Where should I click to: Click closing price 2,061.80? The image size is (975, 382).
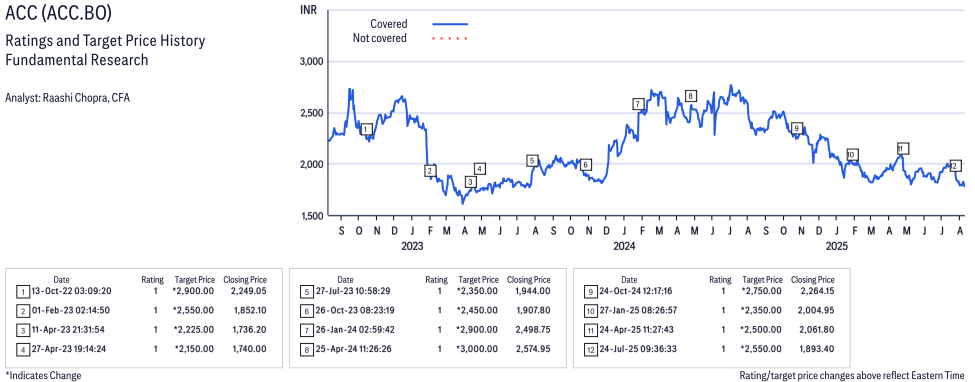816,329
